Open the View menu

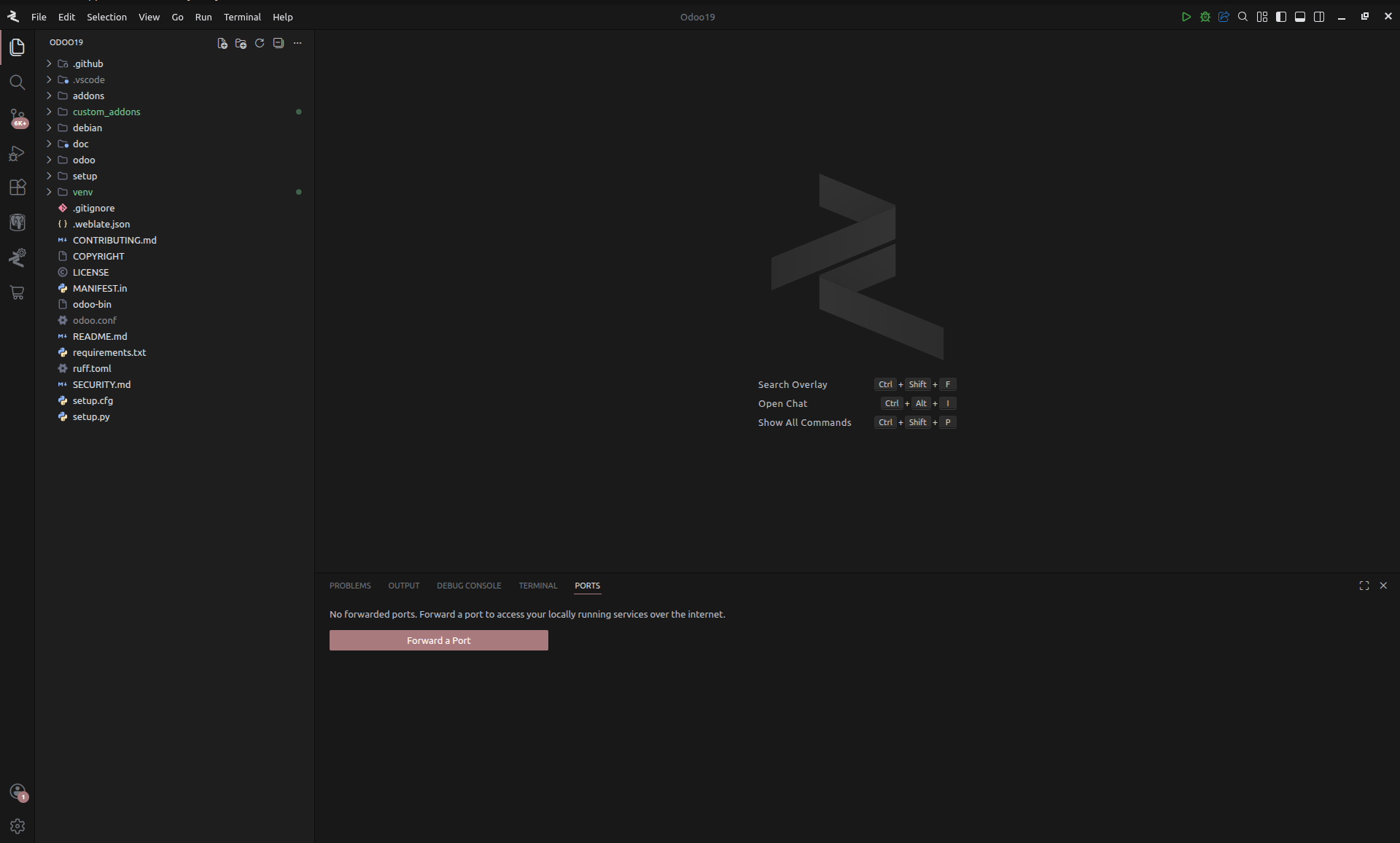[x=149, y=17]
